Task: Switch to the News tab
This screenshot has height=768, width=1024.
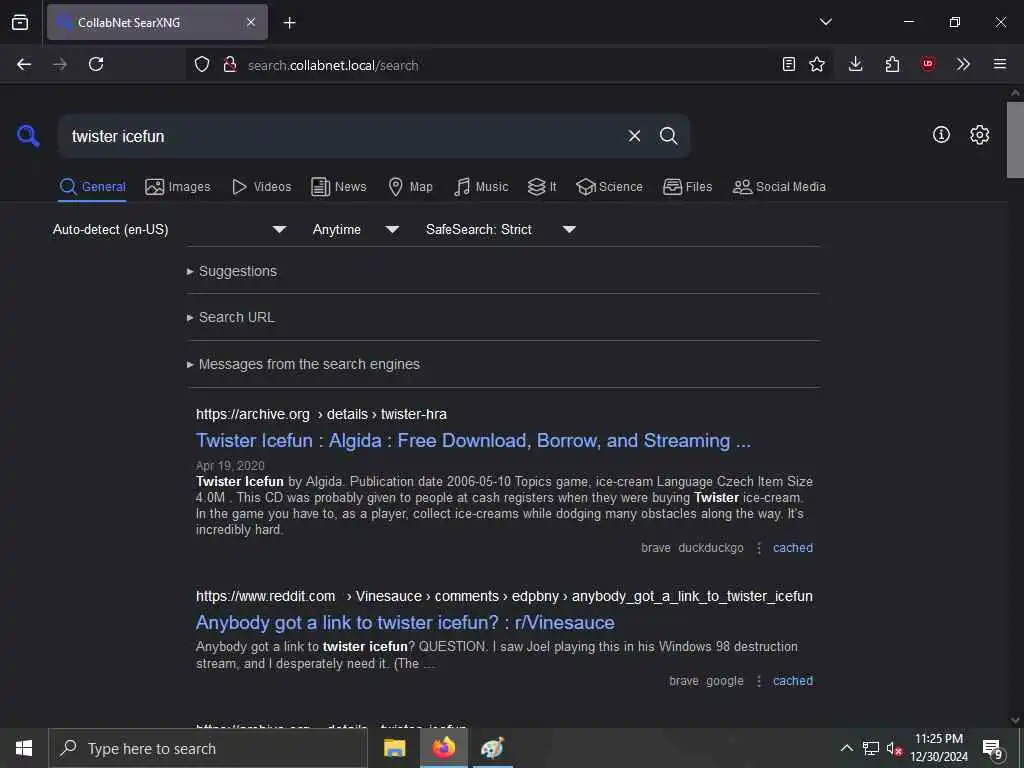Action: tap(339, 187)
